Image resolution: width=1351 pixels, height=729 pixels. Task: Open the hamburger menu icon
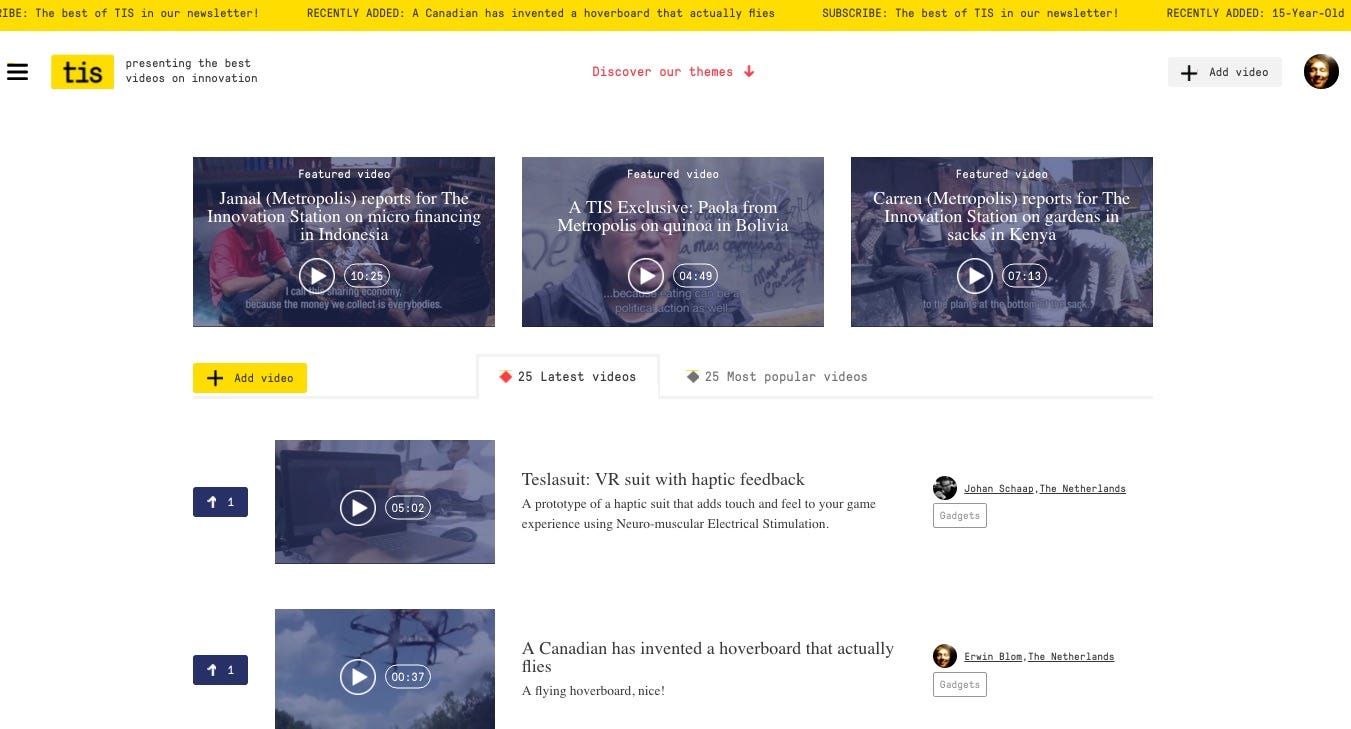tap(17, 72)
